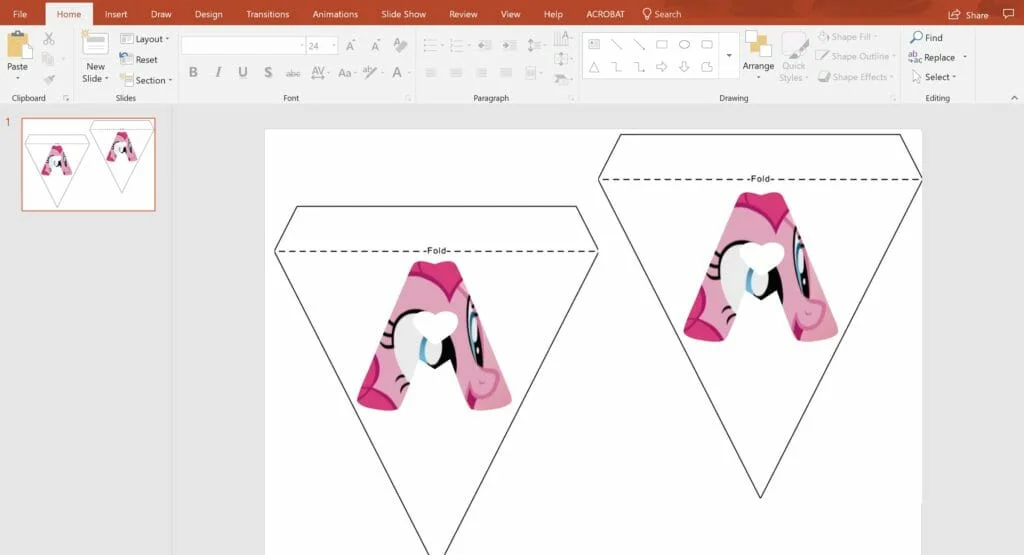Click the Copy icon
Image resolution: width=1024 pixels, height=555 pixels.
pos(48,59)
